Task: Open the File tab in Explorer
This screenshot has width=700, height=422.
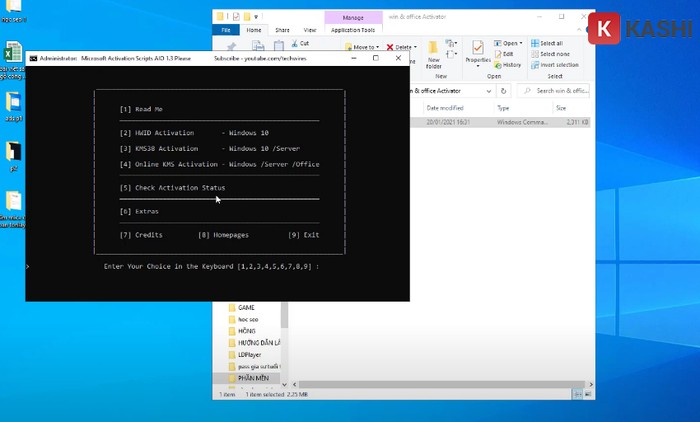Action: click(x=226, y=30)
